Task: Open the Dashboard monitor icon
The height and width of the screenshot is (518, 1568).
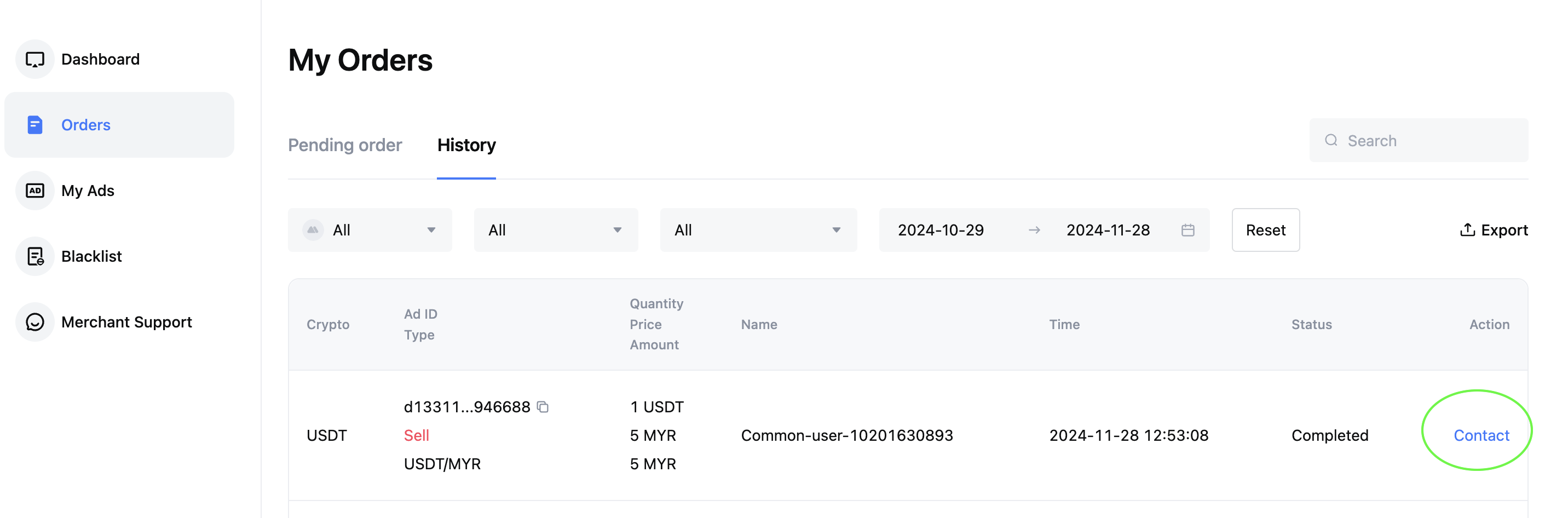Action: tap(34, 60)
